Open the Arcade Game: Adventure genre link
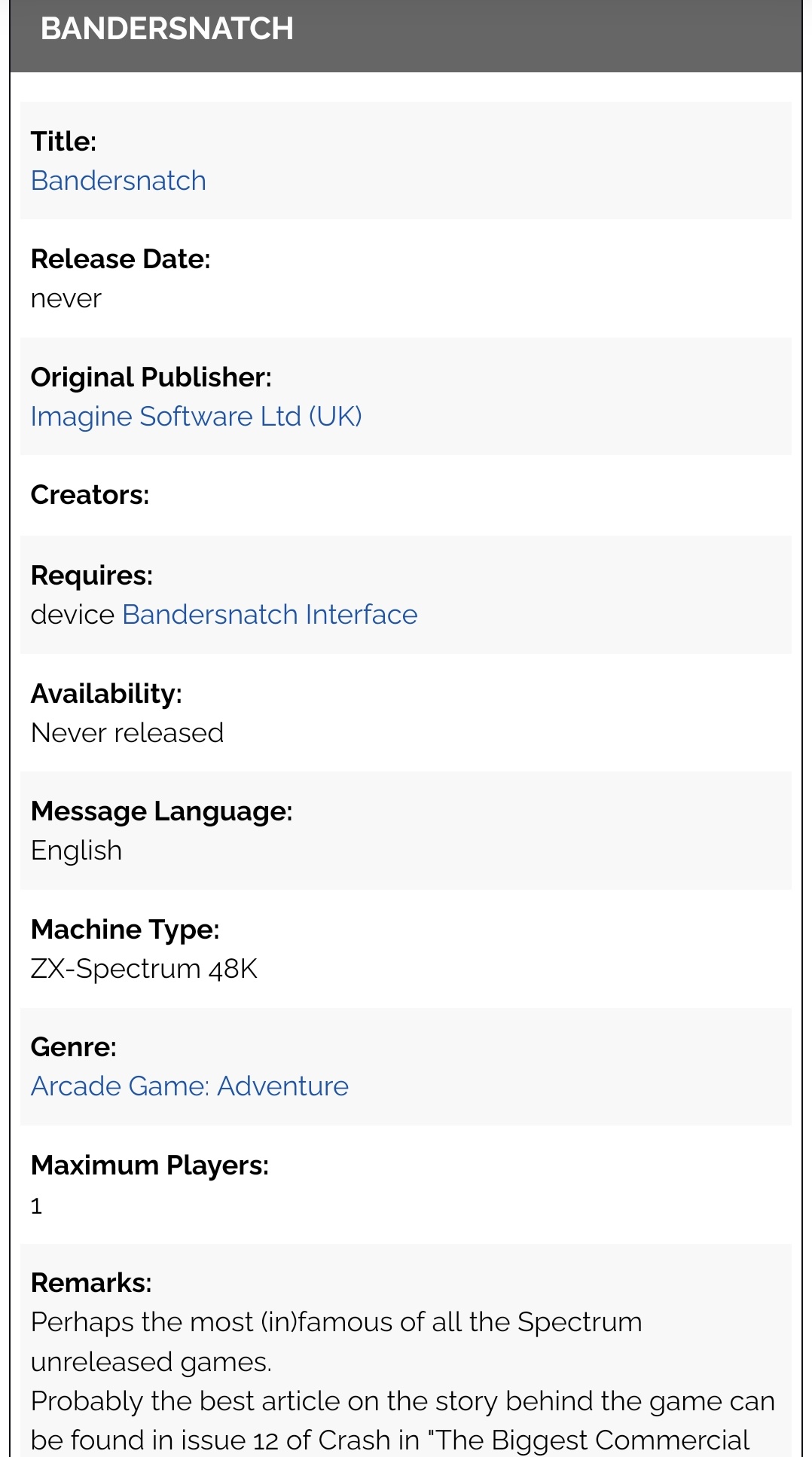Screen dimensions: 812x1457 (189, 1086)
